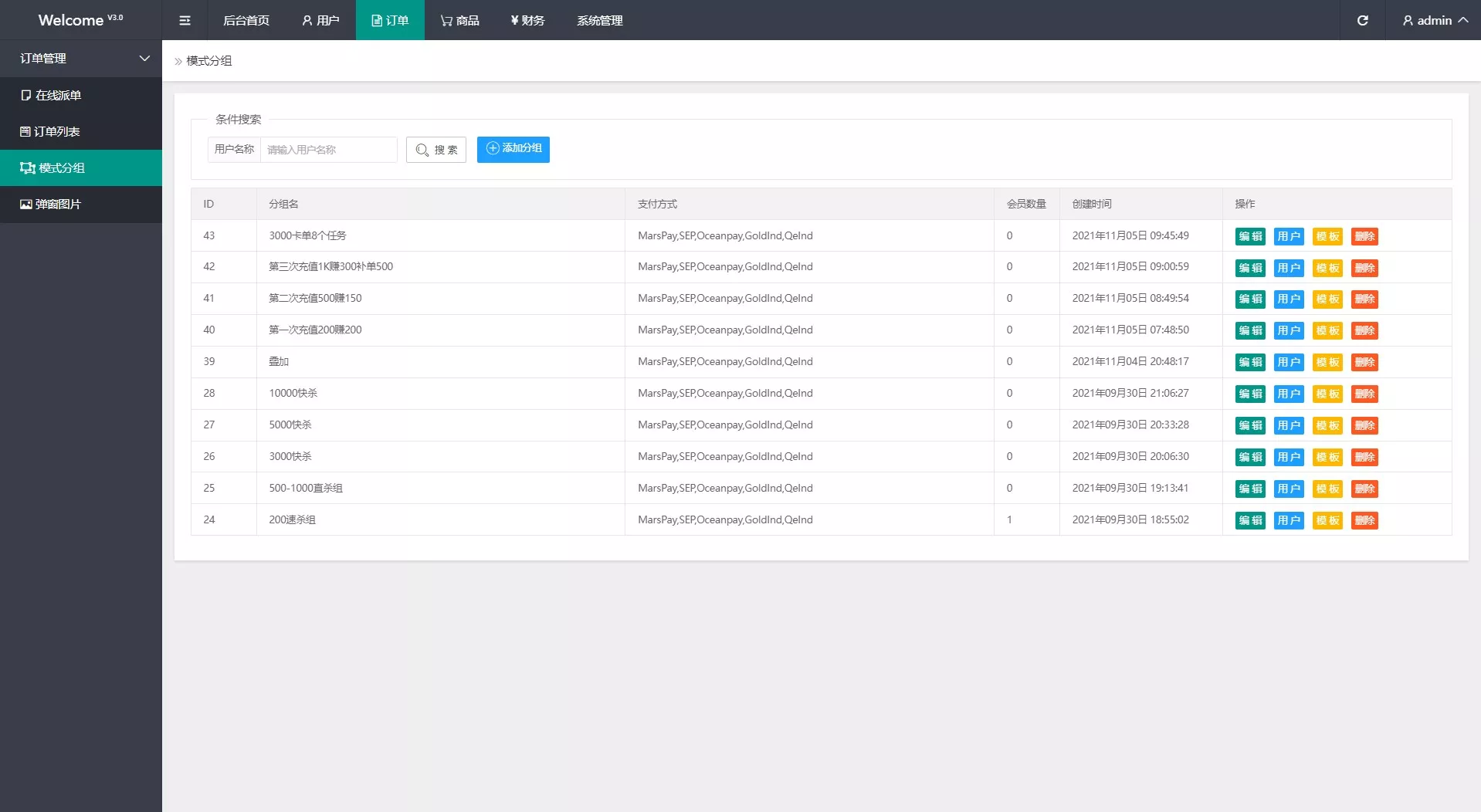
Task: Go to the 财务 top tab
Action: pos(528,20)
